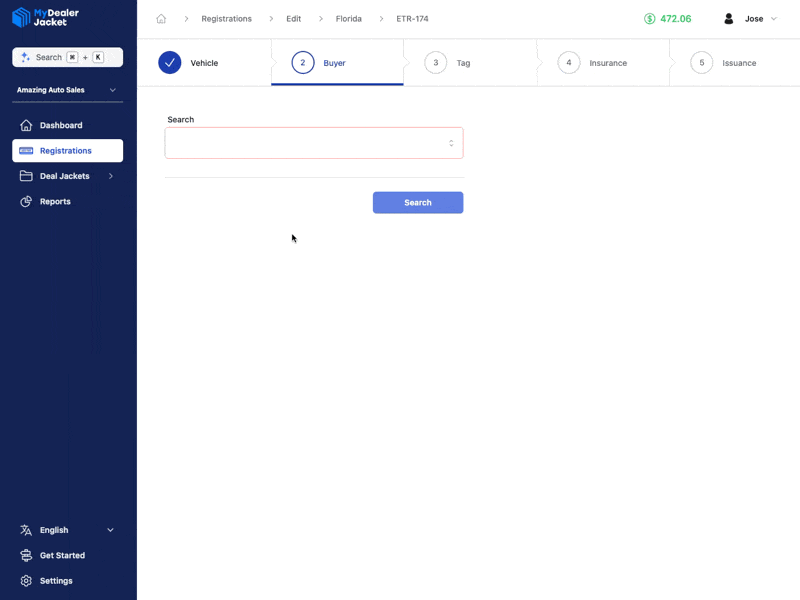Click the Registrations card icon in sidebar

click(x=26, y=150)
